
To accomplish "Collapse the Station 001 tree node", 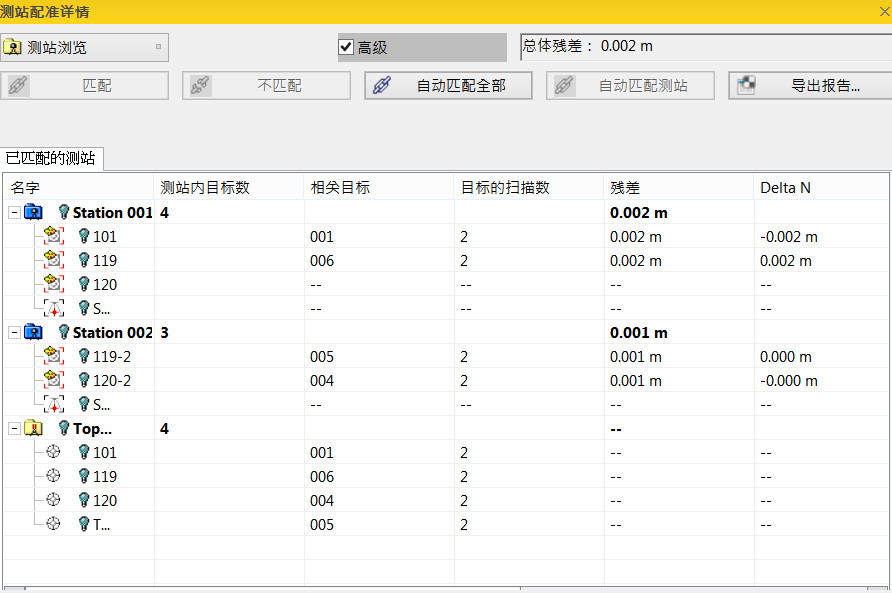I will click(13, 212).
